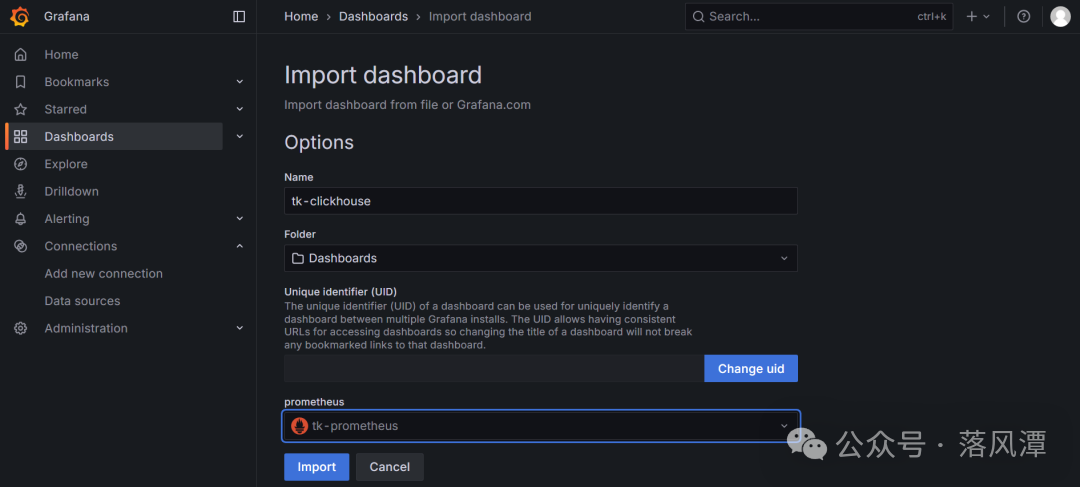
Task: Click the Home house icon in sidebar
Action: pos(21,54)
